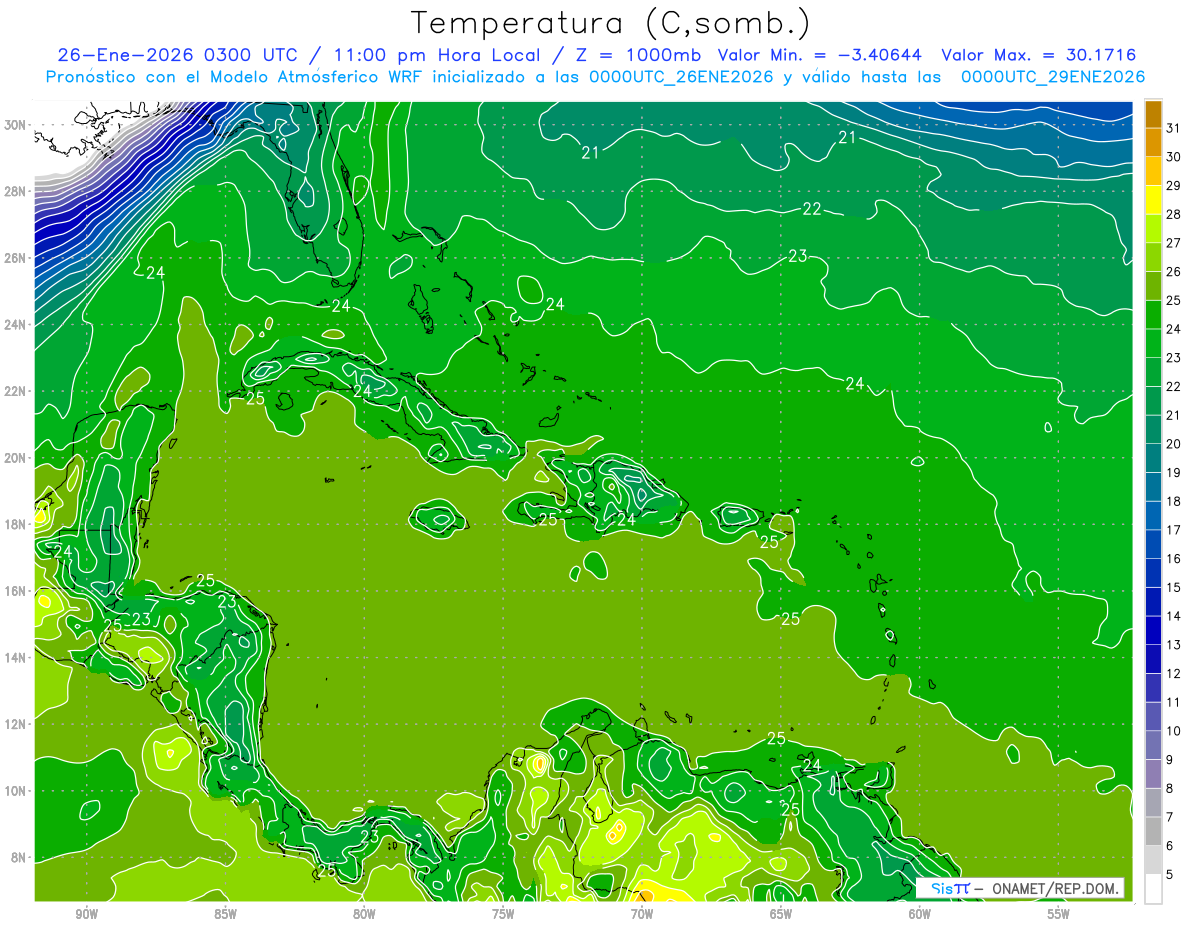The image size is (1200, 927).
Task: Click the '85W' longitude axis label
Action: pos(225,914)
